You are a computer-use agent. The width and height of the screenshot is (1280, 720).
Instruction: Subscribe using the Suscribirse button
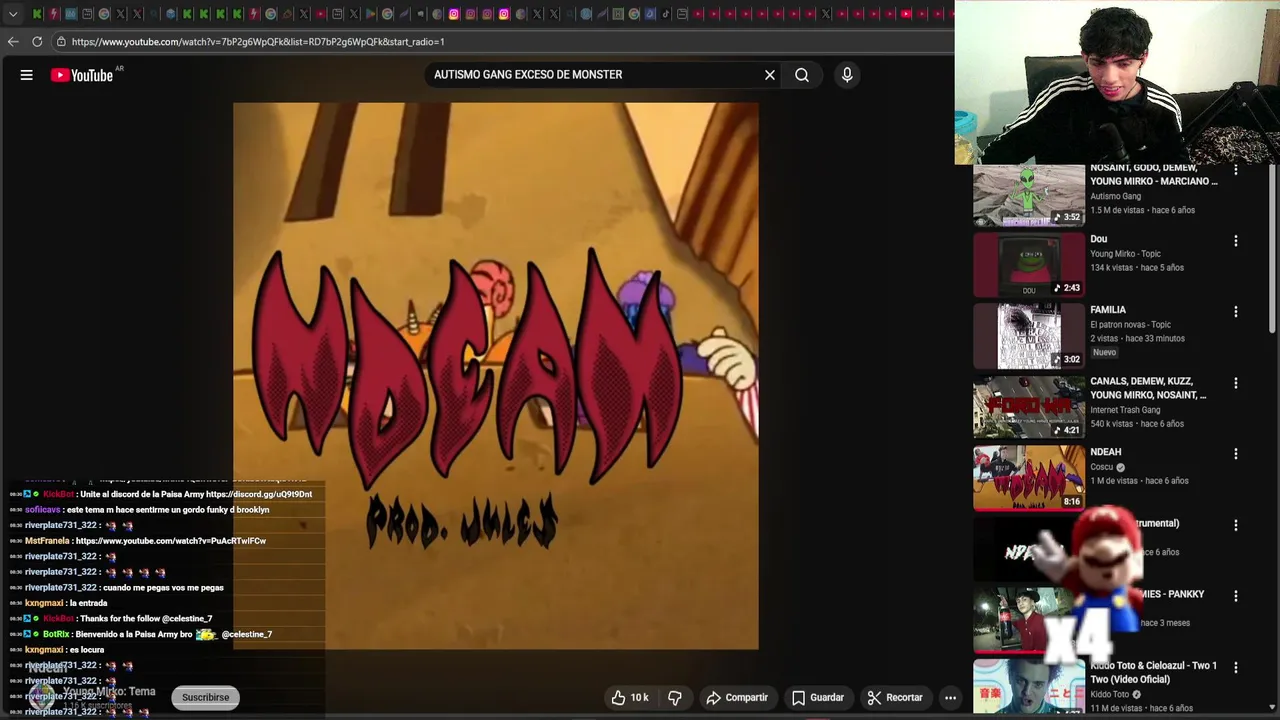tap(206, 697)
